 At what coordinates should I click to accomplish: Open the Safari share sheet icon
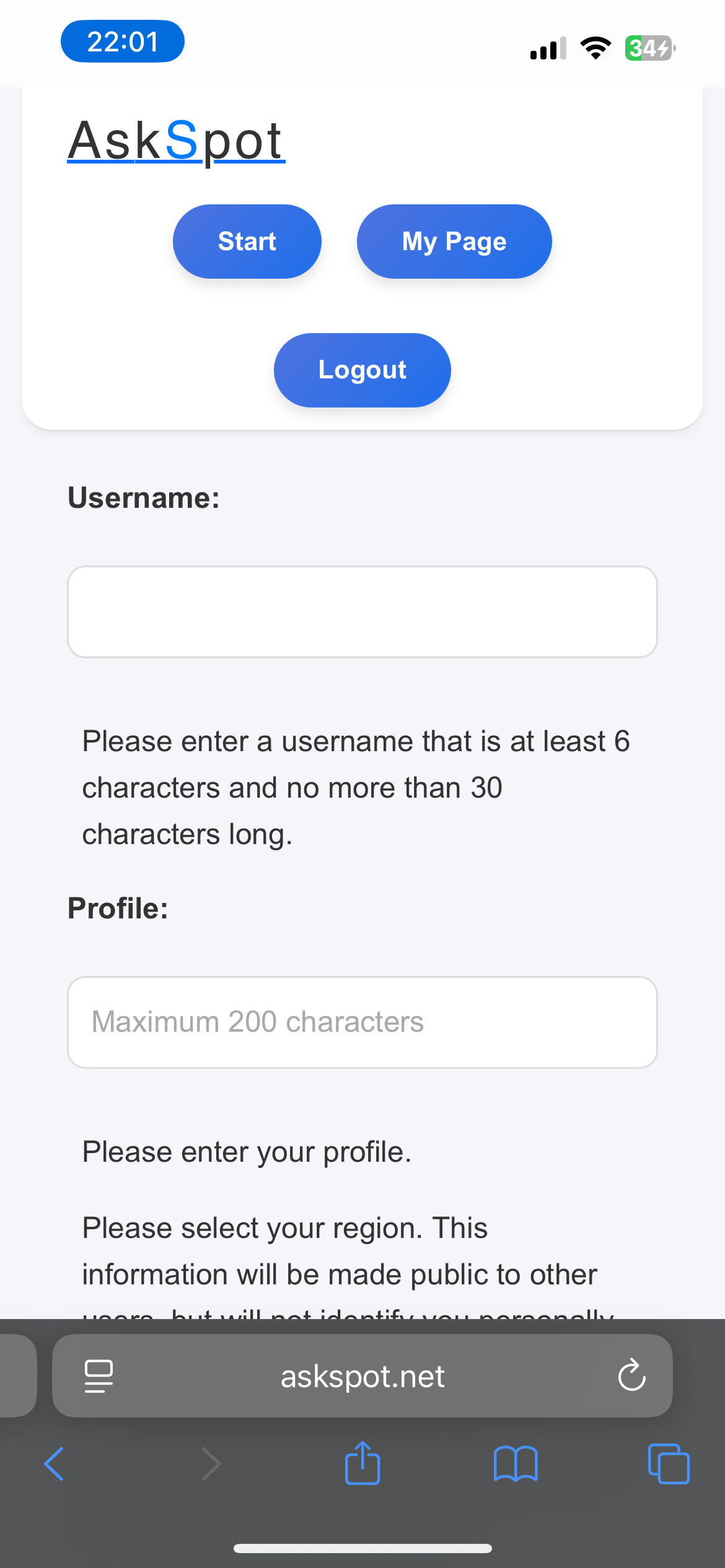click(362, 1462)
